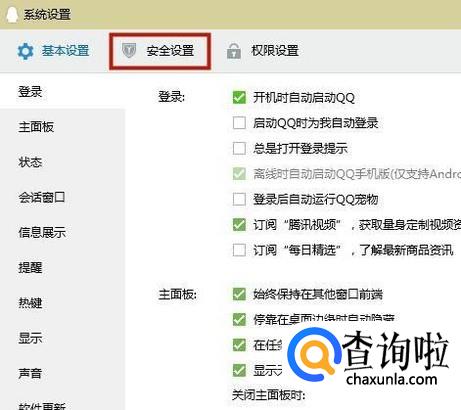The width and height of the screenshot is (461, 410).
Task: Enable 启动QQ时为我自动登录
Action: pos(239,123)
